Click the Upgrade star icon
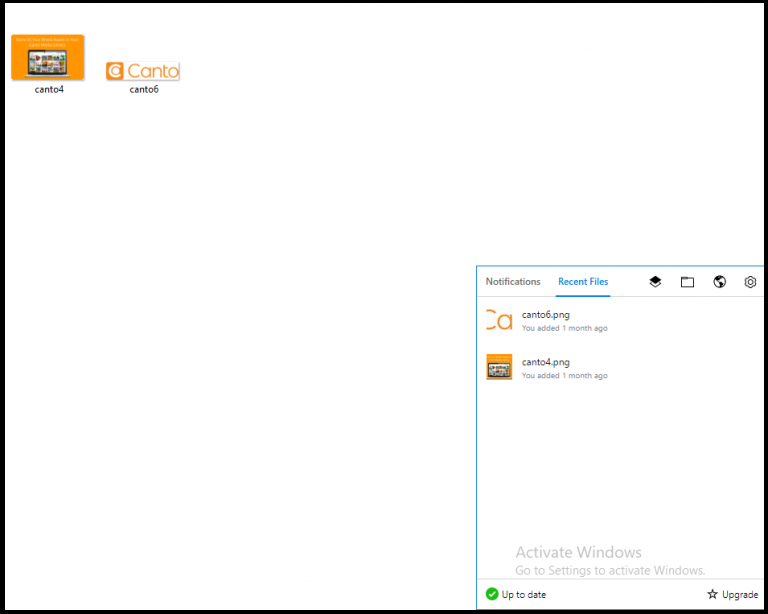Viewport: 768px width, 614px height. click(x=712, y=594)
